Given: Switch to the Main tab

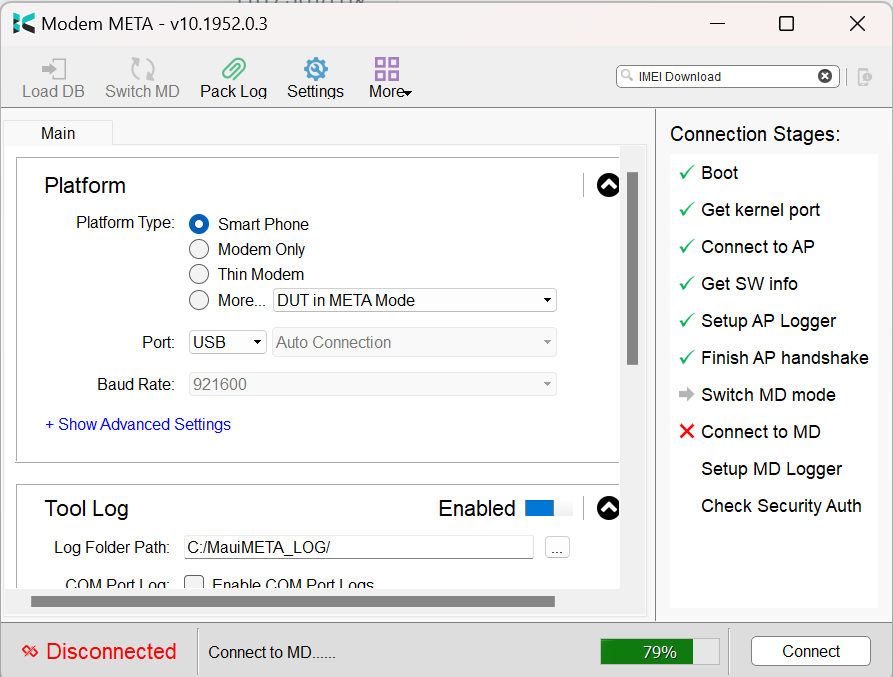Looking at the screenshot, I should click(x=58, y=133).
